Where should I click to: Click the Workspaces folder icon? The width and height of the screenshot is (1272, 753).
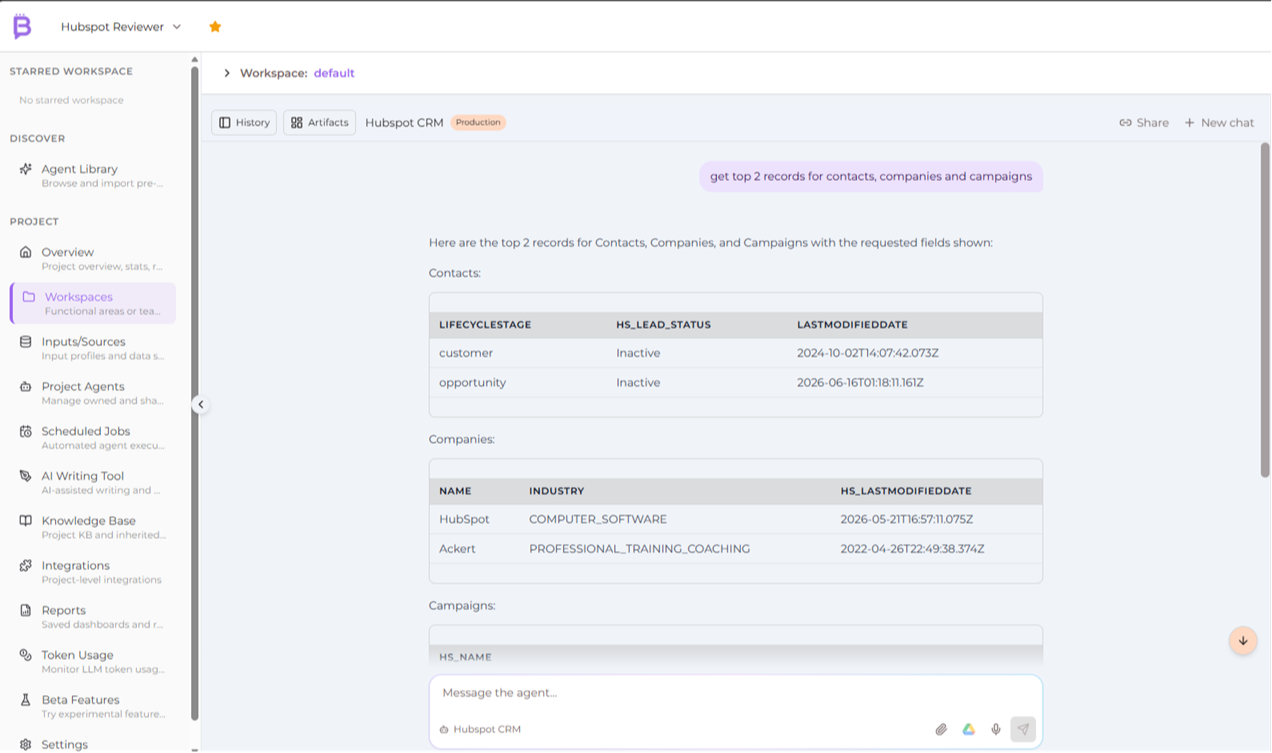coord(29,297)
